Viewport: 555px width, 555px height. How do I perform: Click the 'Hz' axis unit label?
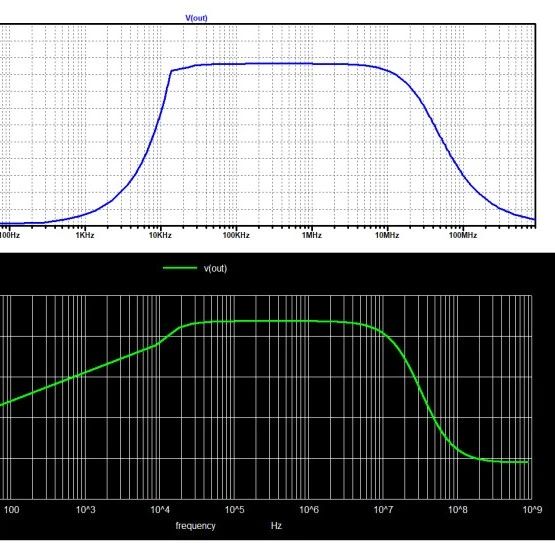(x=276, y=526)
